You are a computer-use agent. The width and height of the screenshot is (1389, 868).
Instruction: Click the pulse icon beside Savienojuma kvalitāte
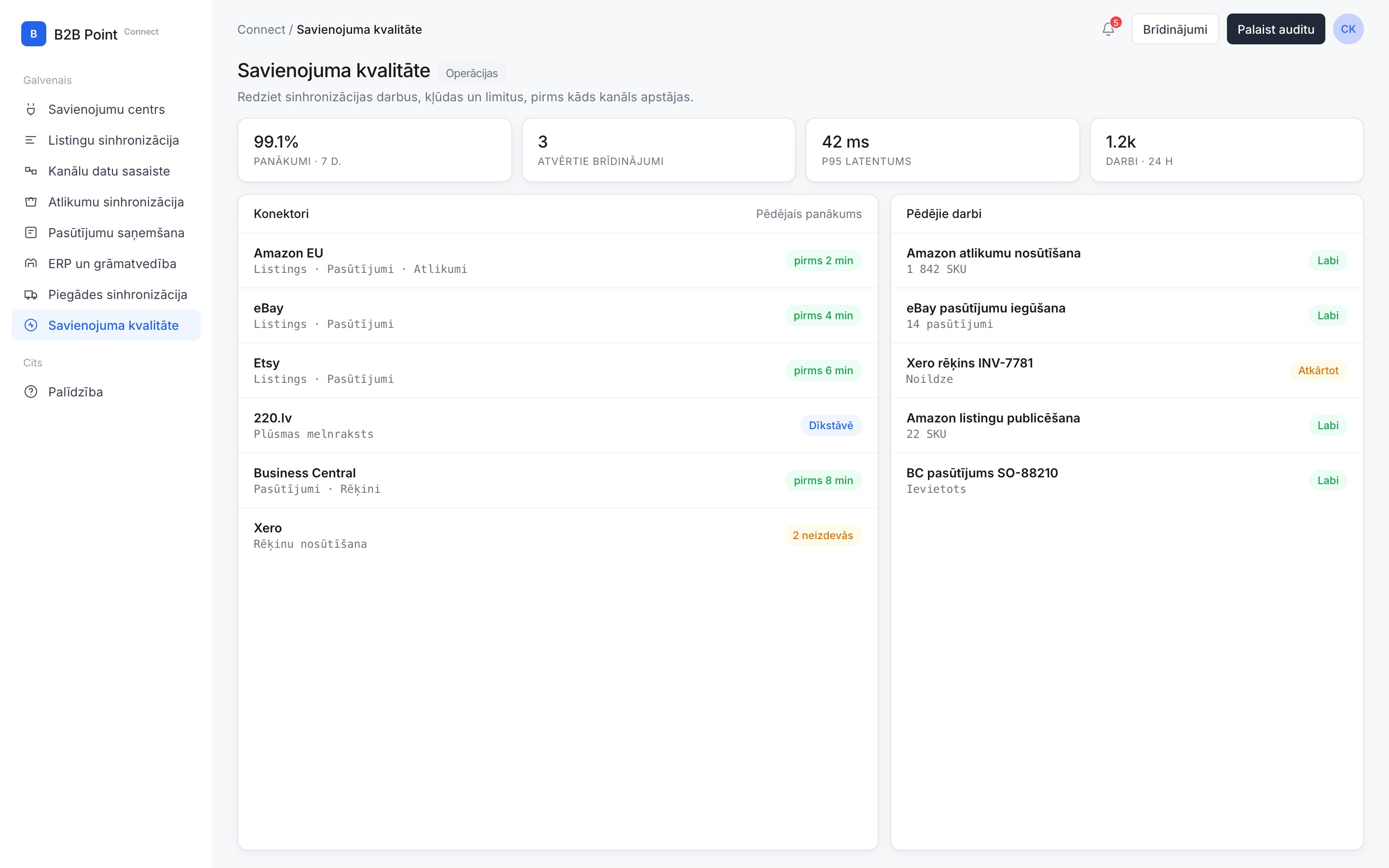[x=31, y=325]
